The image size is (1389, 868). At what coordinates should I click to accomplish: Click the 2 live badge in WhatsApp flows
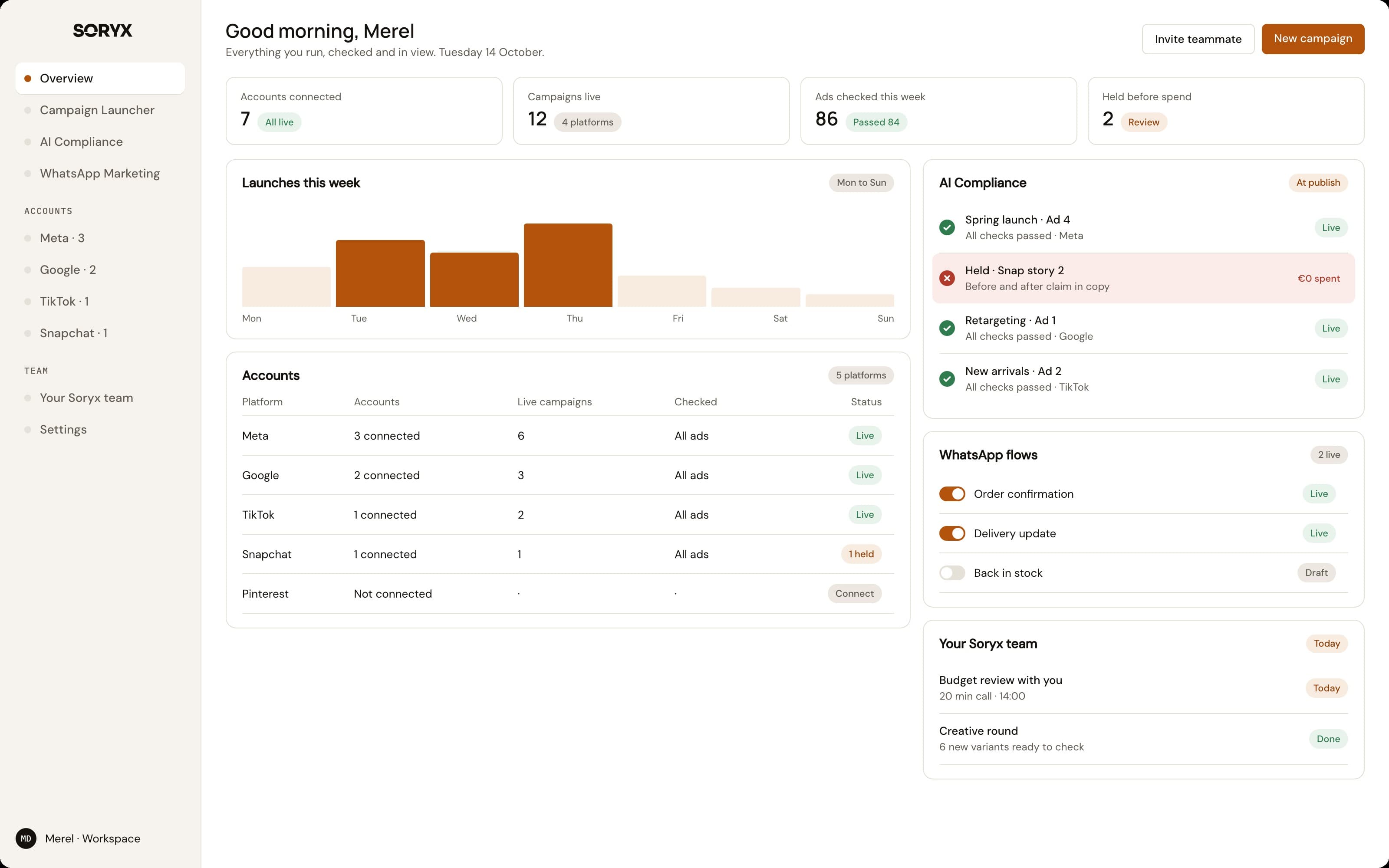1329,455
